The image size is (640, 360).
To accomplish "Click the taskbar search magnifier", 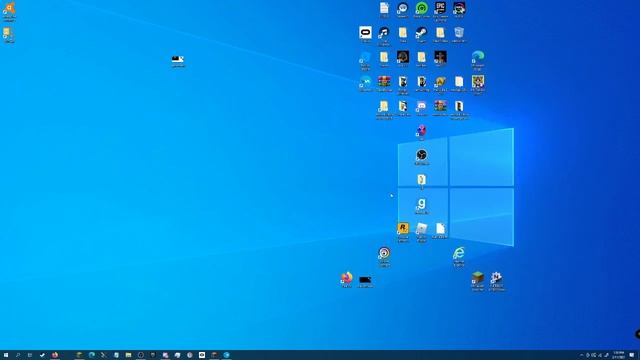I will coord(18,355).
